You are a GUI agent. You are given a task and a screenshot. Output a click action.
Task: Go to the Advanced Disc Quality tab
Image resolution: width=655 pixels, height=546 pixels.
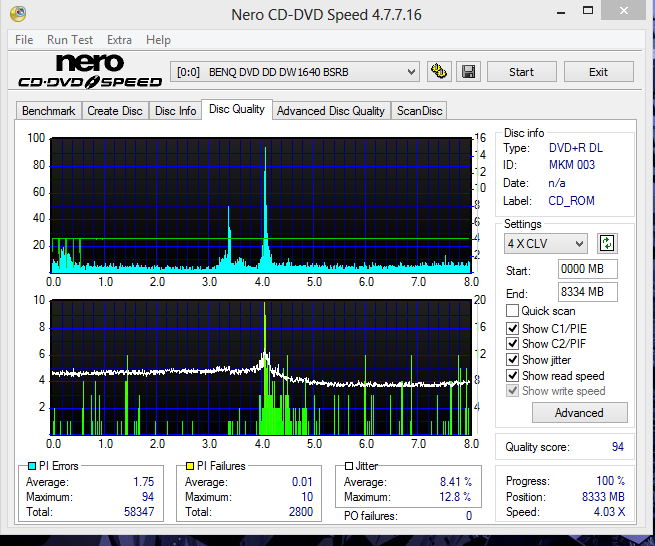tap(330, 111)
